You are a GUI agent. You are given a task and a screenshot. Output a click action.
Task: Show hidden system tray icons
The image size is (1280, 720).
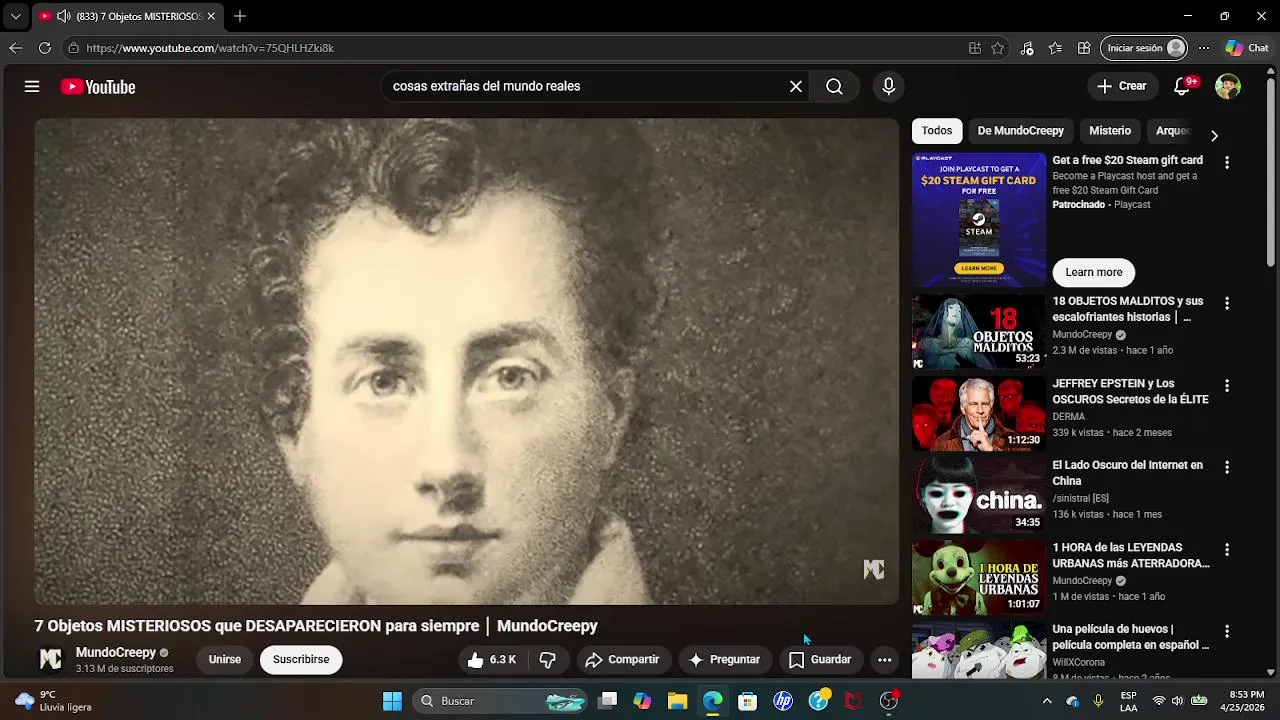click(x=1047, y=701)
